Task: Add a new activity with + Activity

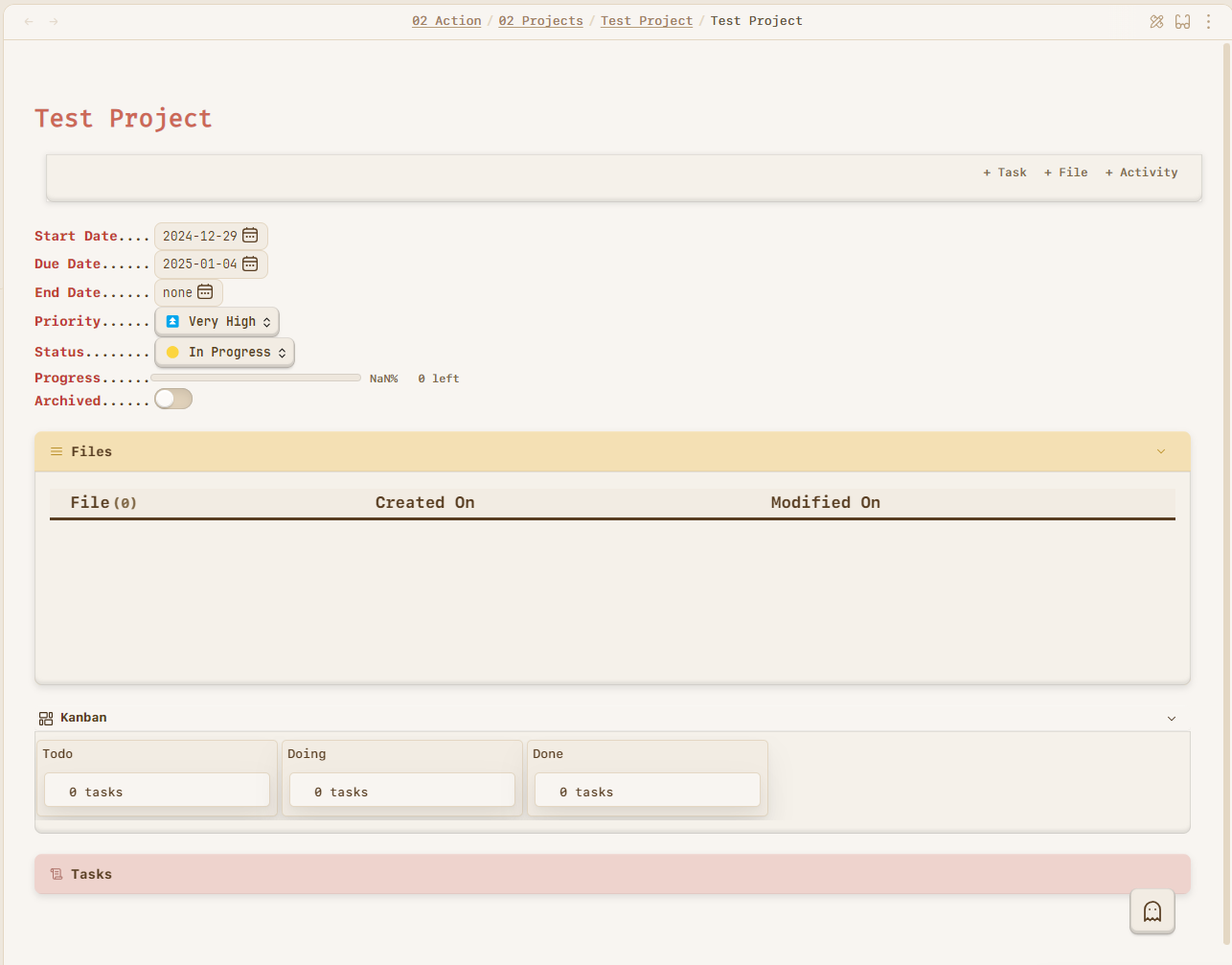Action: click(x=1142, y=172)
